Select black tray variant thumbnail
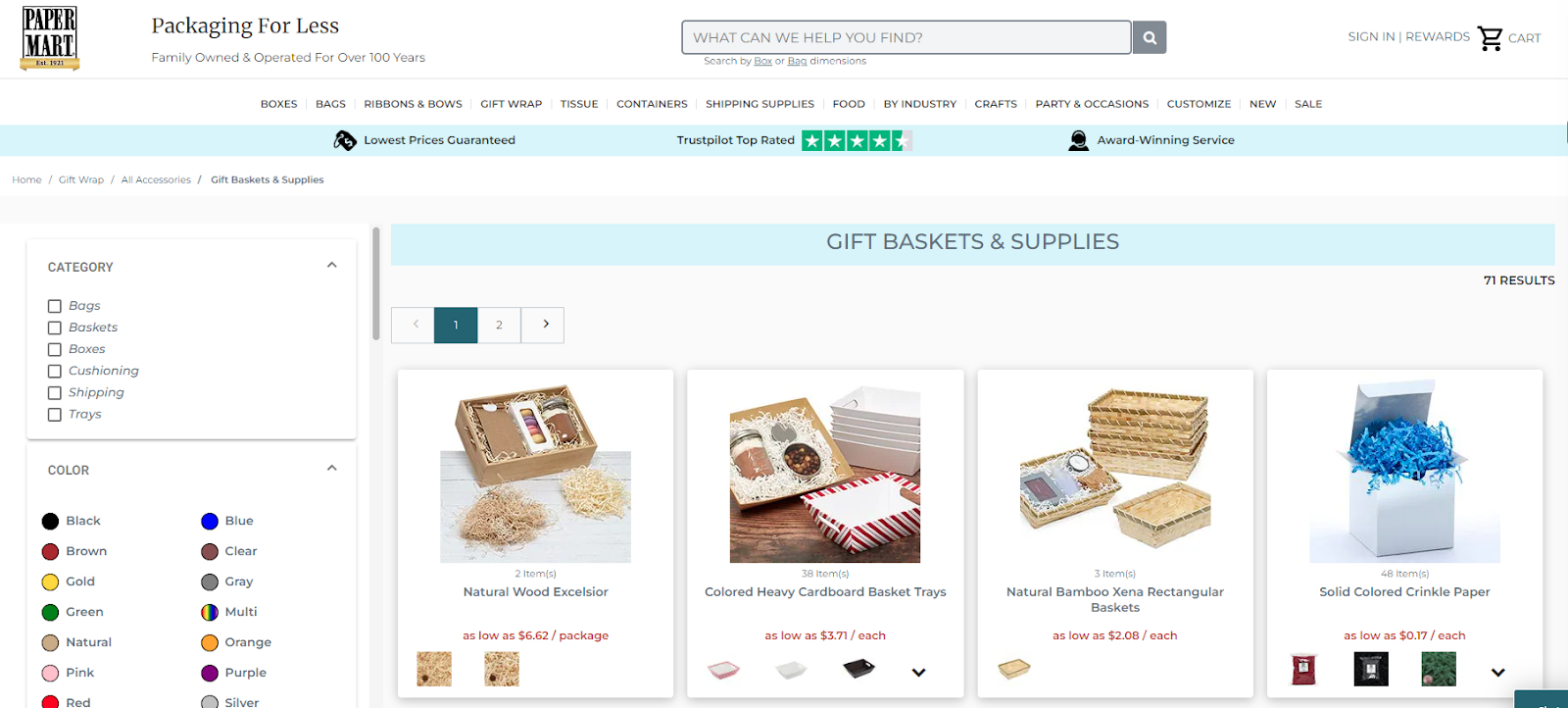Screen dimensions: 1568x708 pos(858,670)
